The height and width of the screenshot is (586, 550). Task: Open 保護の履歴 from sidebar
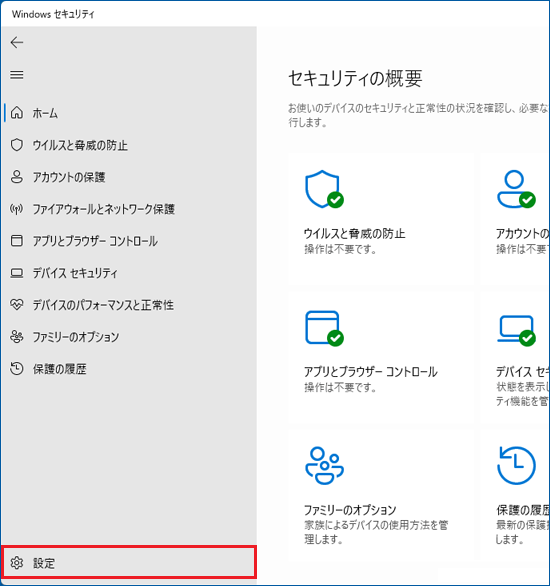129,369
